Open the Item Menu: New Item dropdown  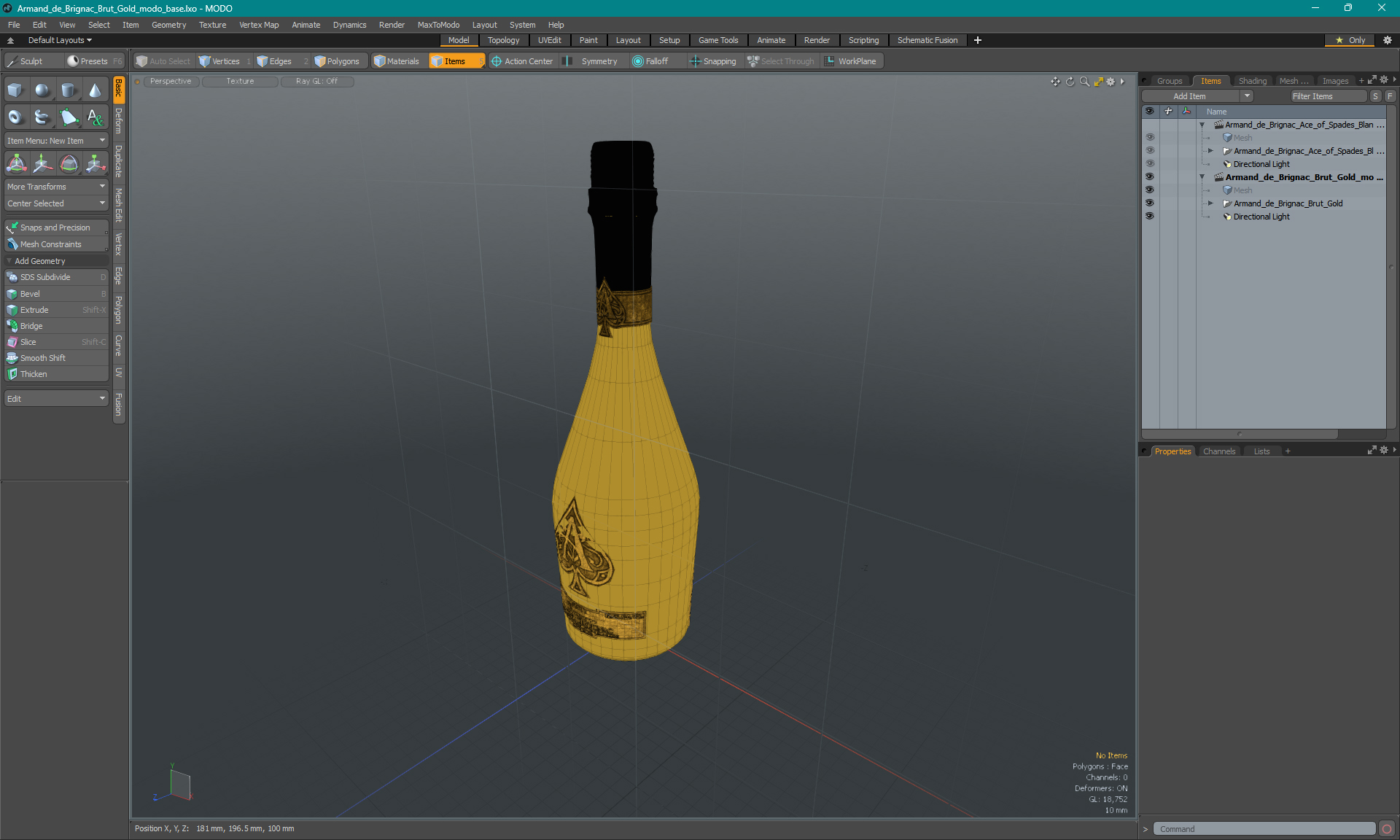point(56,141)
